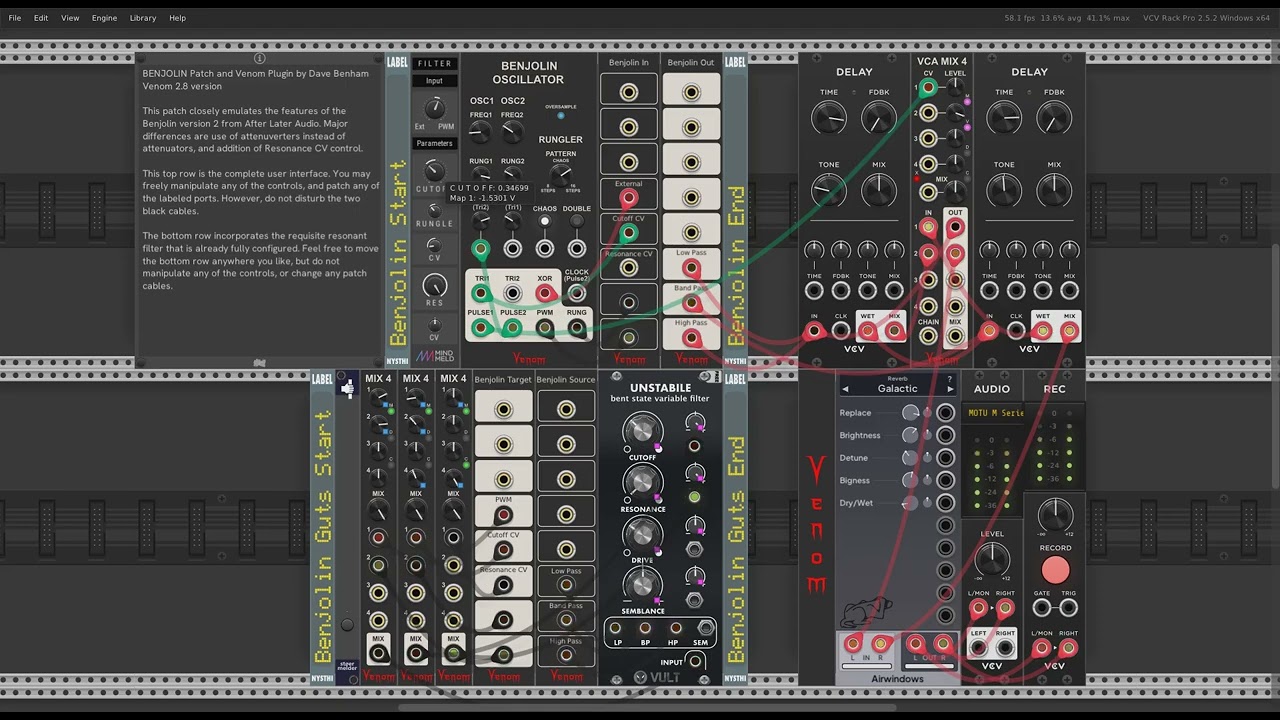Click the Band Pass port in Benjolin Source
The height and width of the screenshot is (720, 1280).
point(566,620)
